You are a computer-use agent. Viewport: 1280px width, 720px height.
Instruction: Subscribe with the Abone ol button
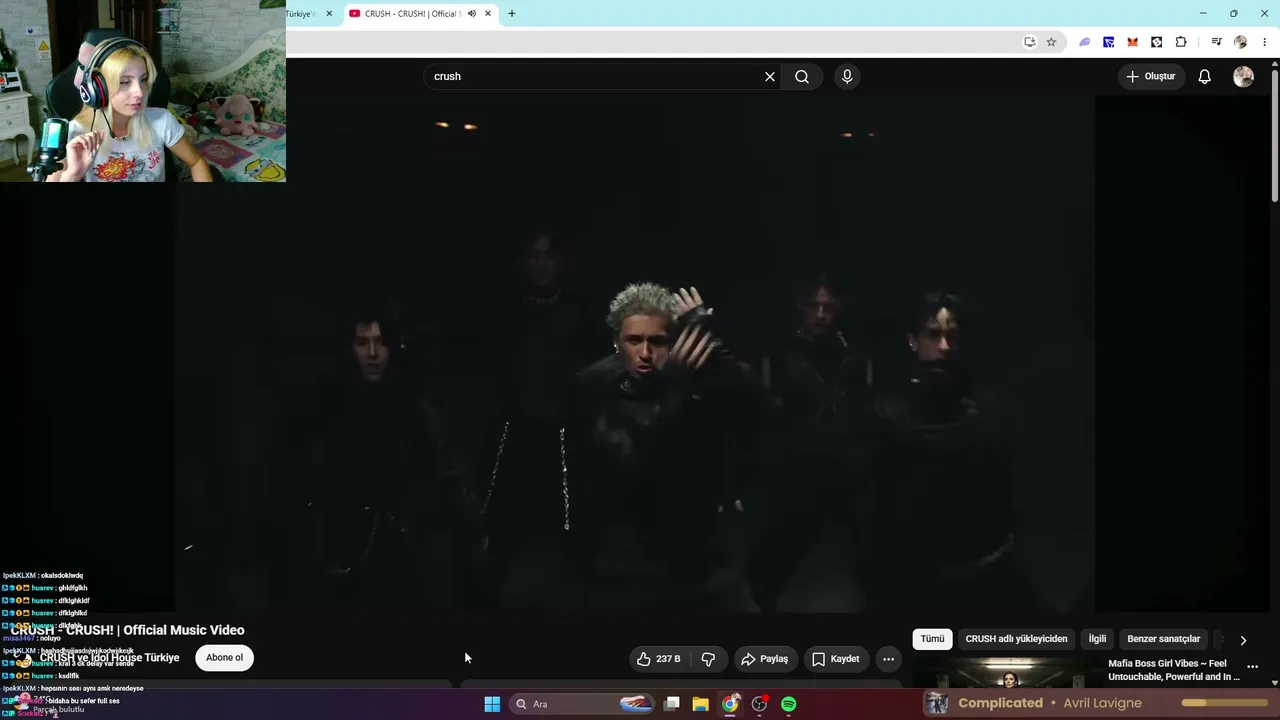tap(224, 658)
